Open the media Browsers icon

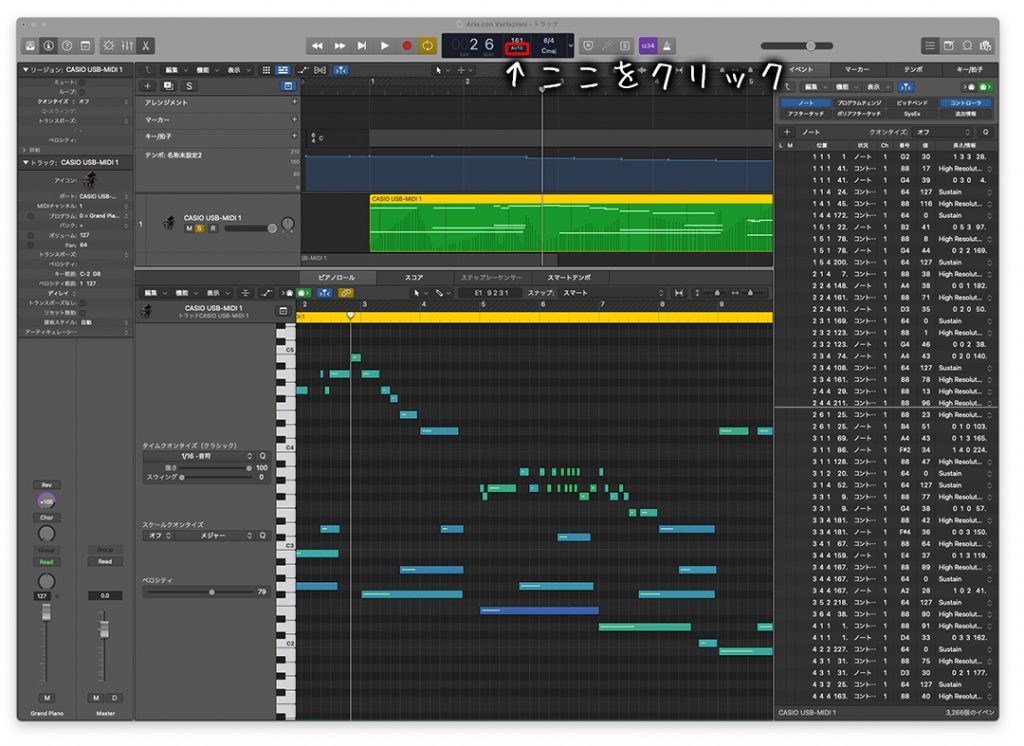coord(985,46)
